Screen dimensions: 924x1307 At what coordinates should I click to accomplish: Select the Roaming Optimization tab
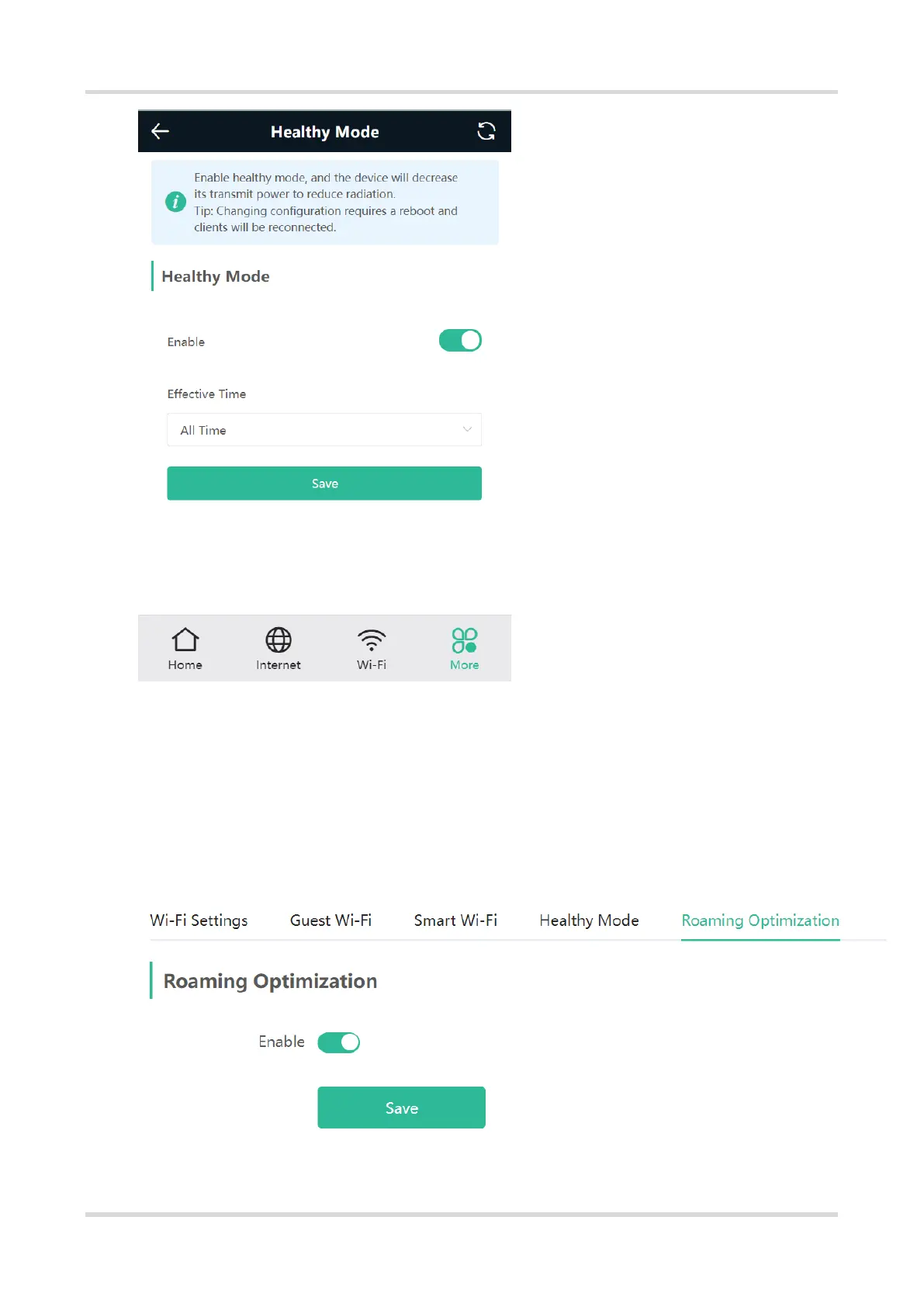pyautogui.click(x=760, y=920)
